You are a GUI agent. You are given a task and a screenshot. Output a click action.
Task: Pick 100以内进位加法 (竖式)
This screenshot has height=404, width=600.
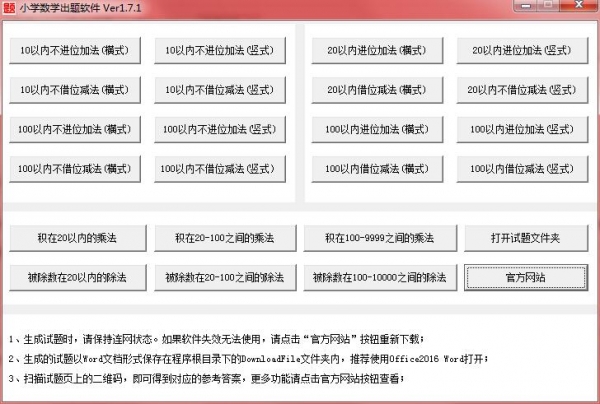pyautogui.click(x=522, y=129)
